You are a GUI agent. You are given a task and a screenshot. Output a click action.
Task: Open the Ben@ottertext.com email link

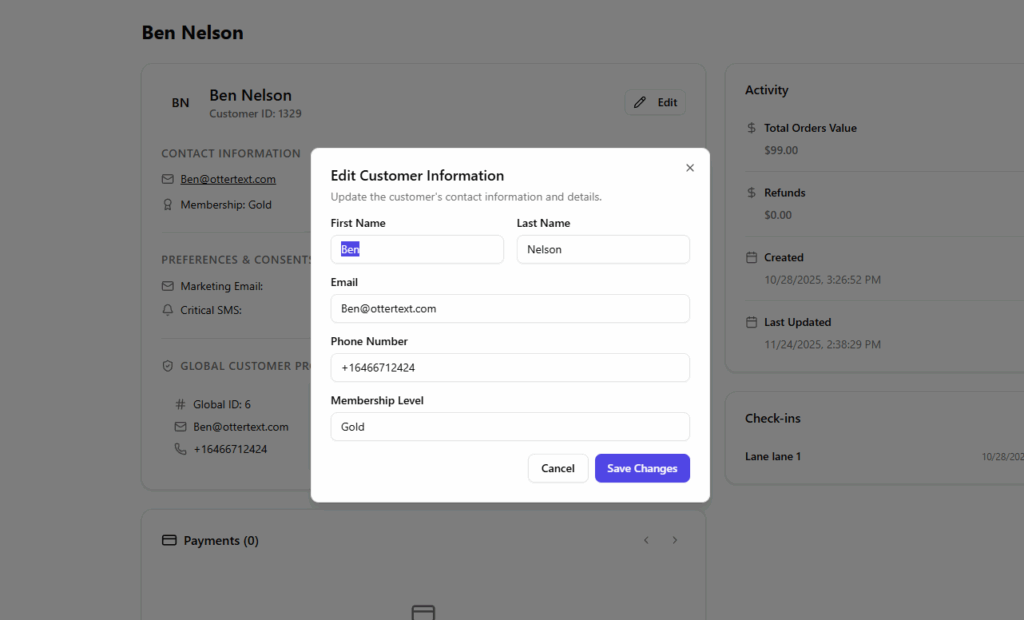coord(228,179)
